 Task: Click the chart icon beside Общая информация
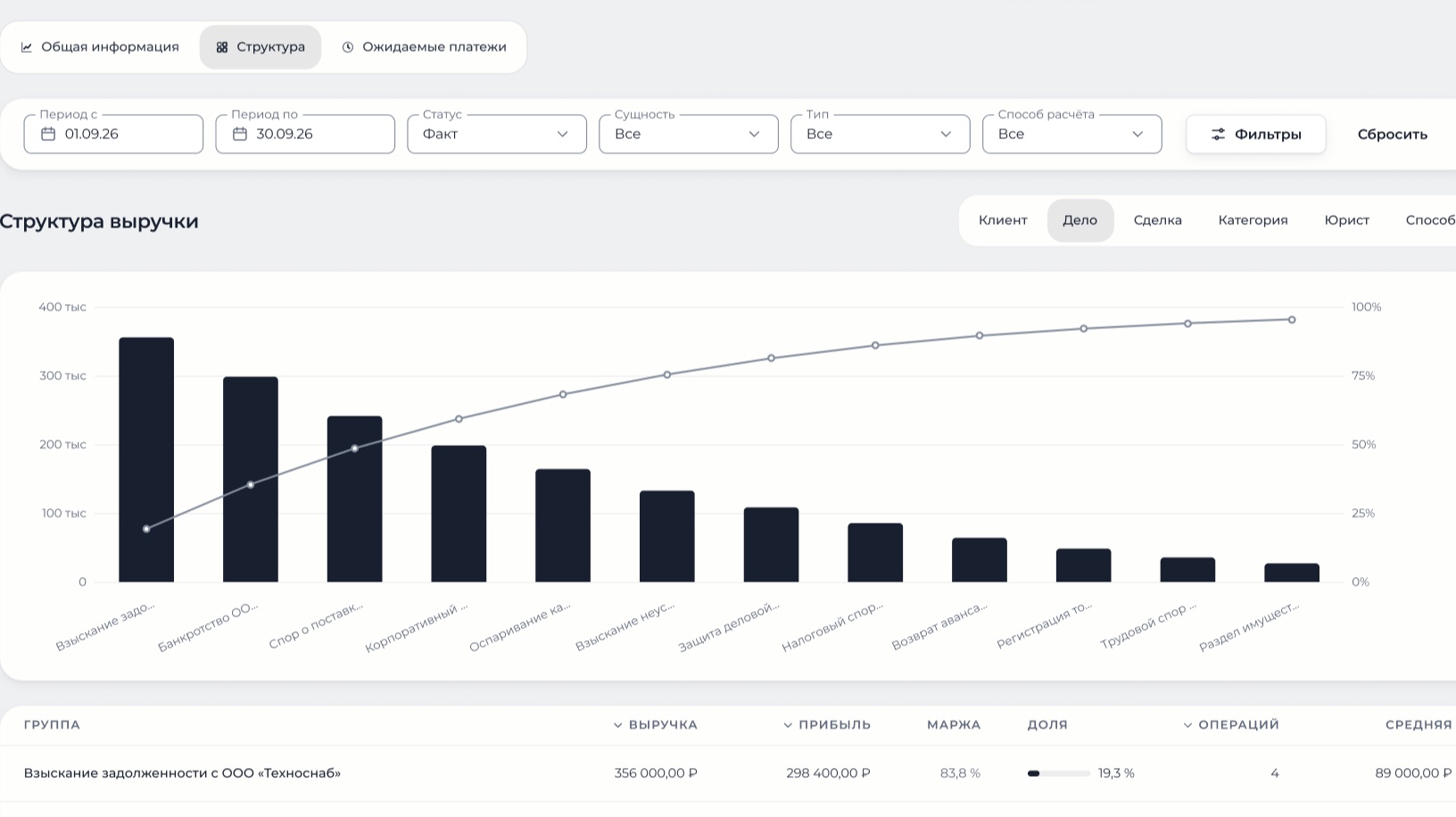coord(27,47)
